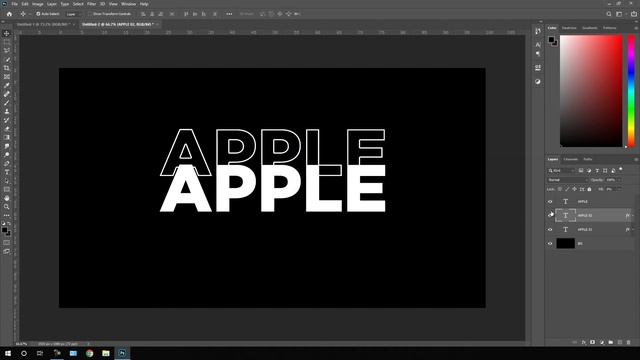Open the Auto-Select Layer dropdown

pos(73,14)
